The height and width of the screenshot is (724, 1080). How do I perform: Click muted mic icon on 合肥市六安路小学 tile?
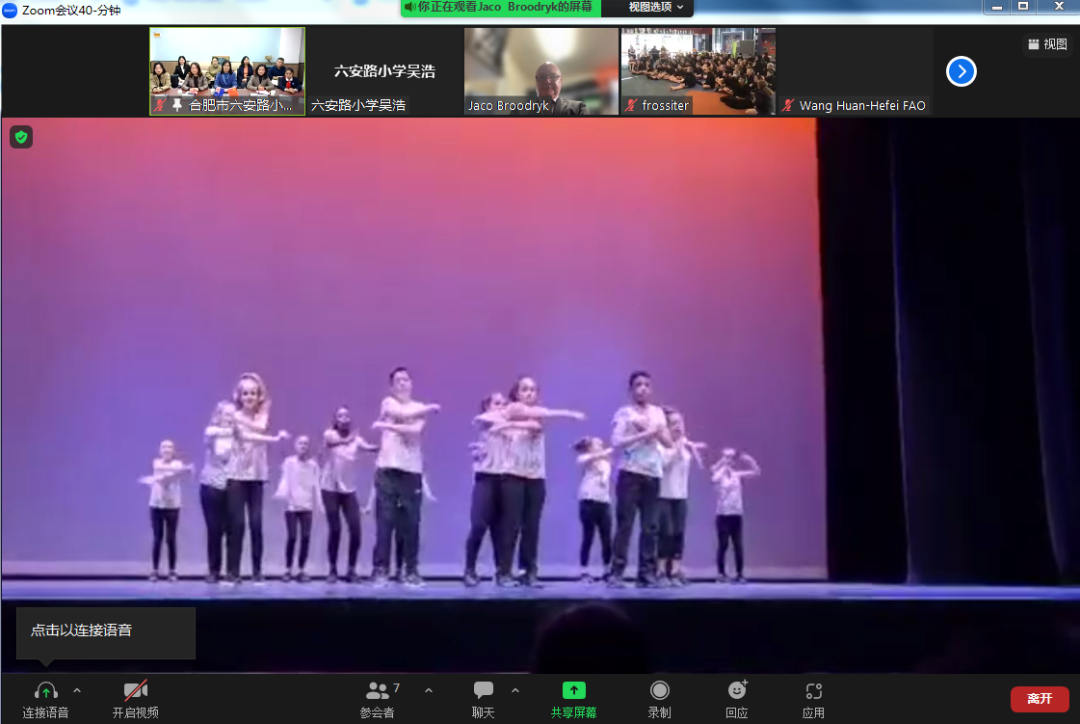point(160,105)
